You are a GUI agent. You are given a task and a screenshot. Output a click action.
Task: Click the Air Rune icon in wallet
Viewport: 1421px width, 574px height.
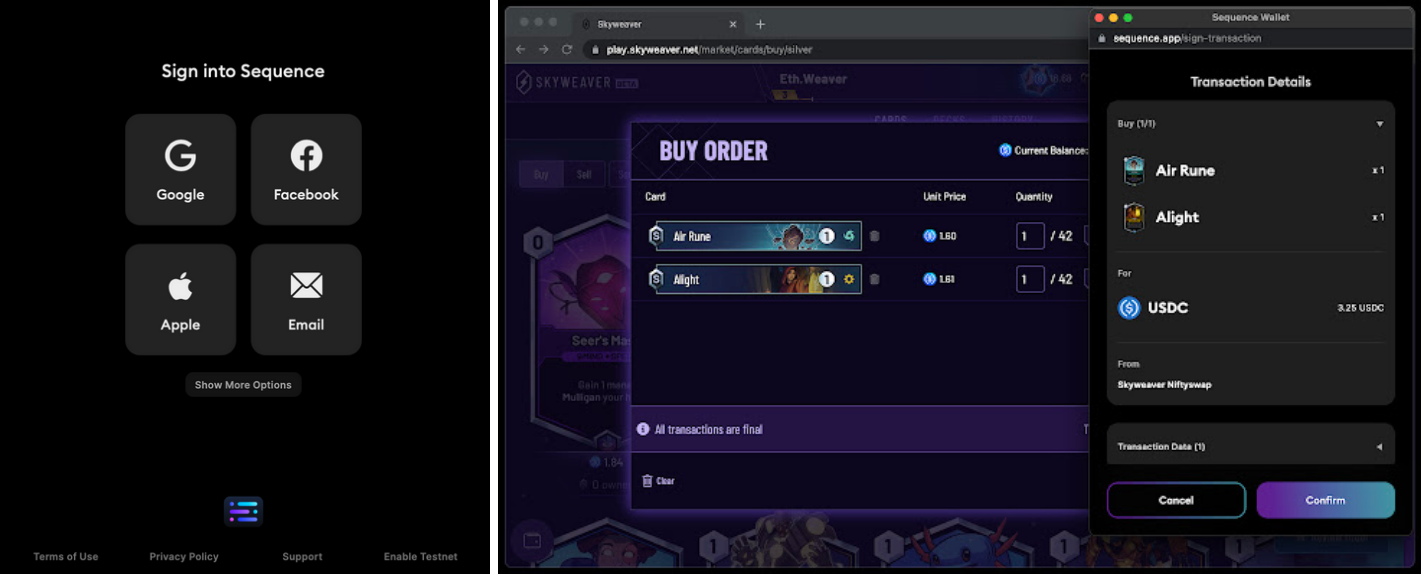click(x=1133, y=171)
